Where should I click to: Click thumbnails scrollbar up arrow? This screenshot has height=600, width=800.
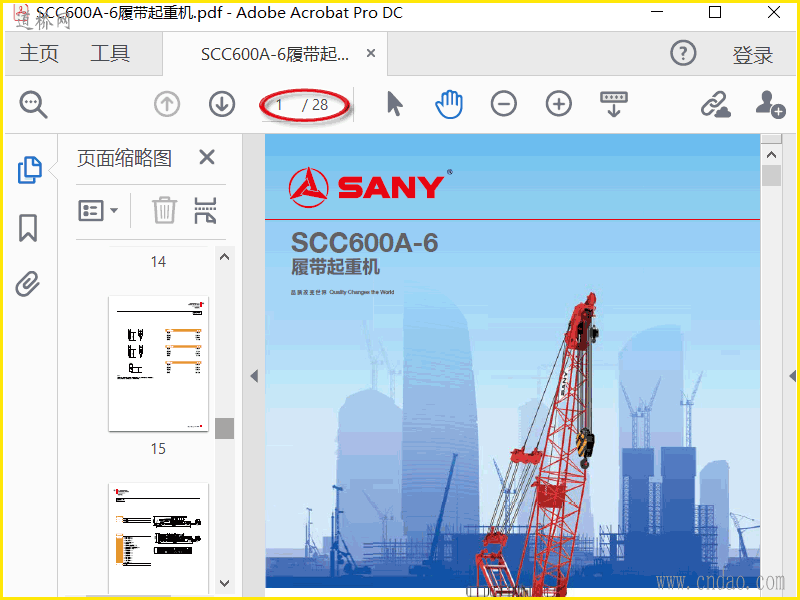(224, 257)
